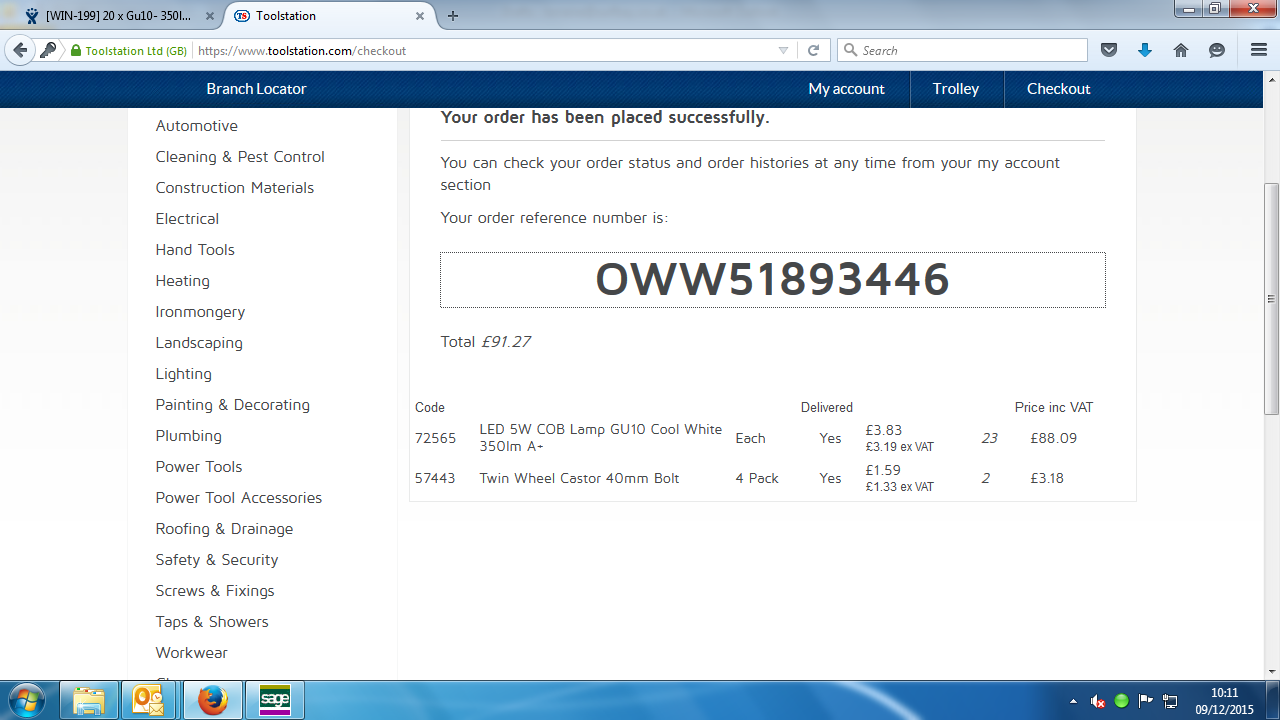Viewport: 1280px width, 720px height.
Task: Click the muted volume icon in the tray
Action: point(1098,701)
